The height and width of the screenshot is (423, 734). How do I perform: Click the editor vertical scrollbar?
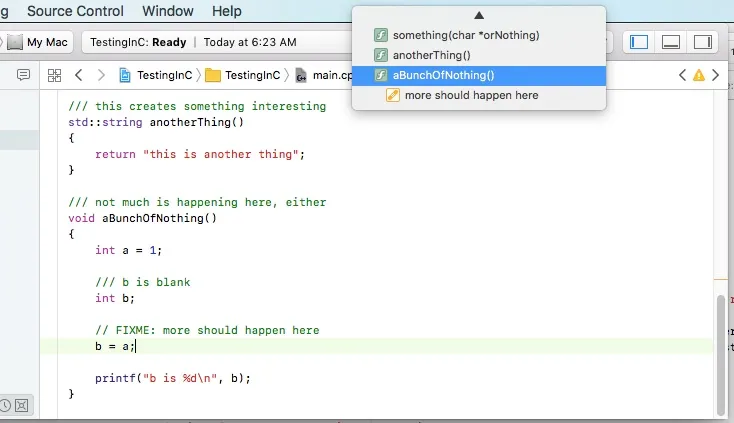coord(721,355)
